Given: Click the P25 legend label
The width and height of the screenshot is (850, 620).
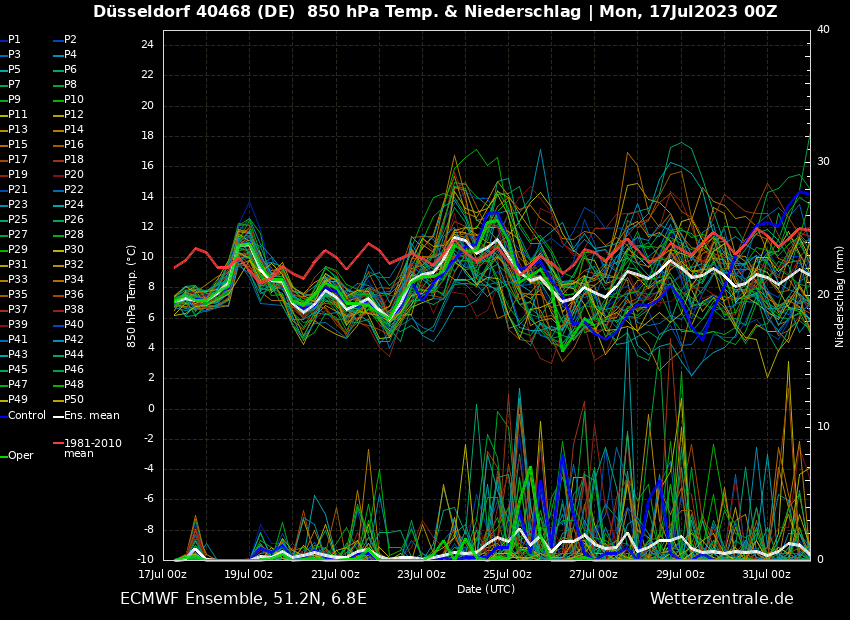Looking at the screenshot, I should click(x=18, y=220).
